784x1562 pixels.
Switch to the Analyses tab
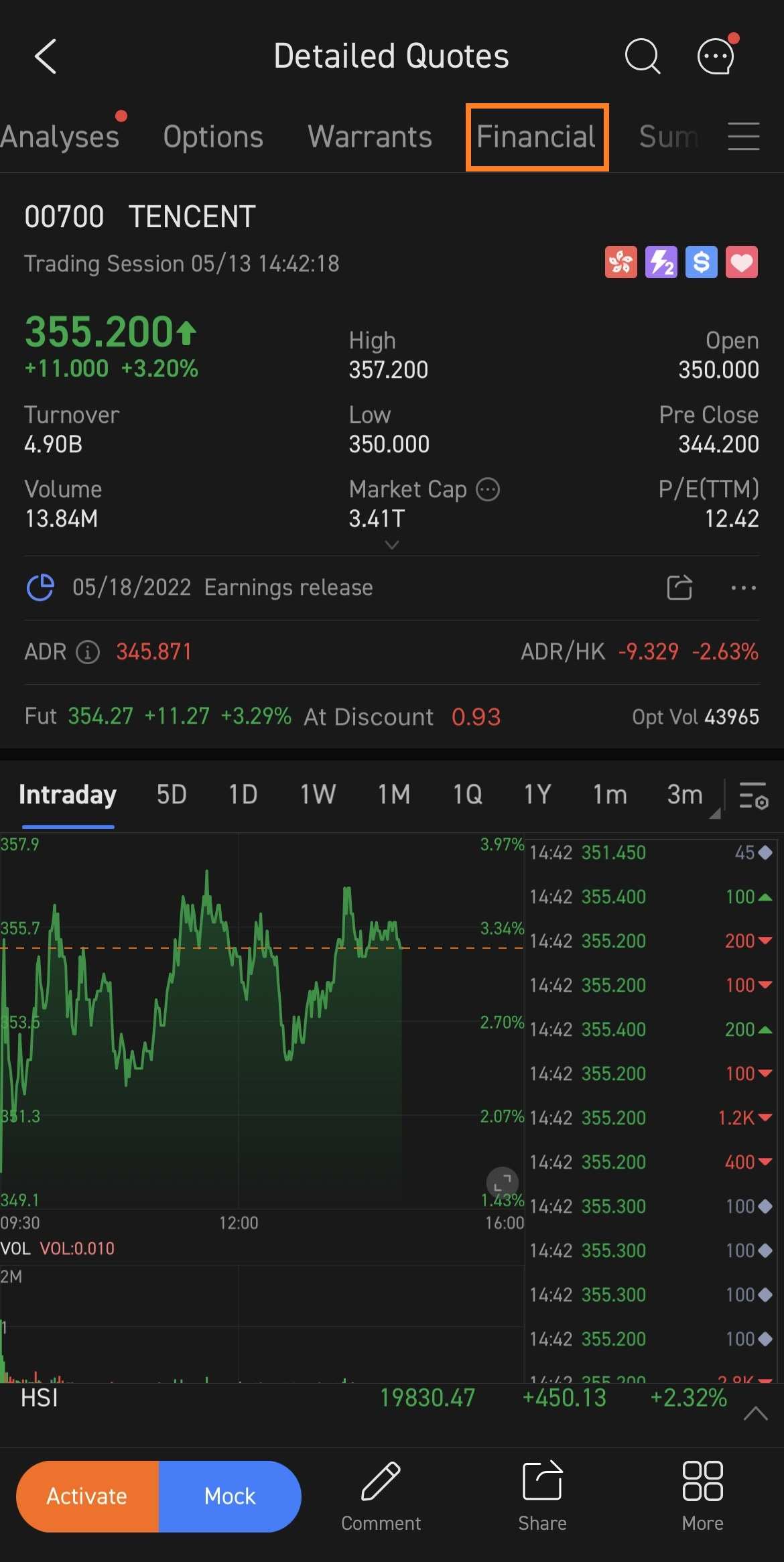60,137
